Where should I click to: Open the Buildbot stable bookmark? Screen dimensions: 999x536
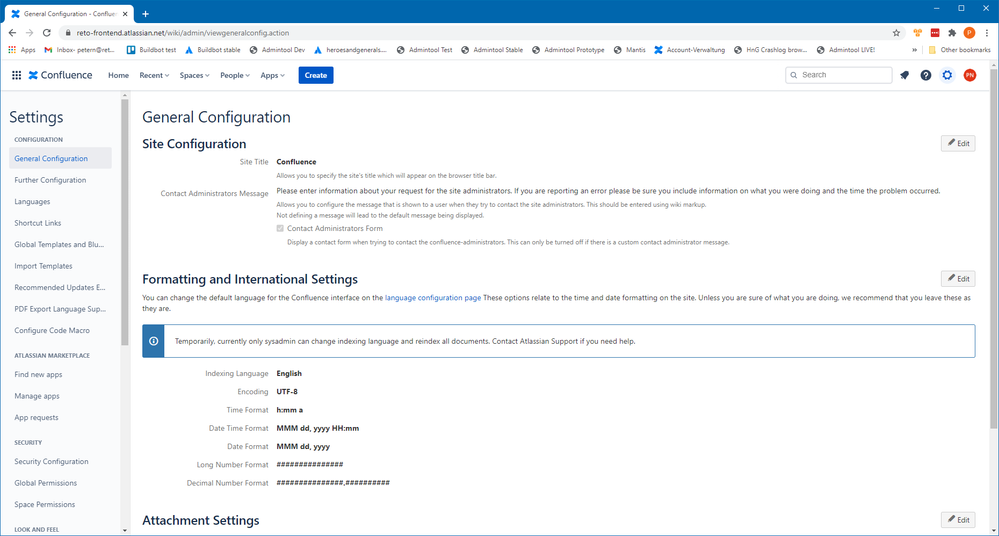coord(213,50)
